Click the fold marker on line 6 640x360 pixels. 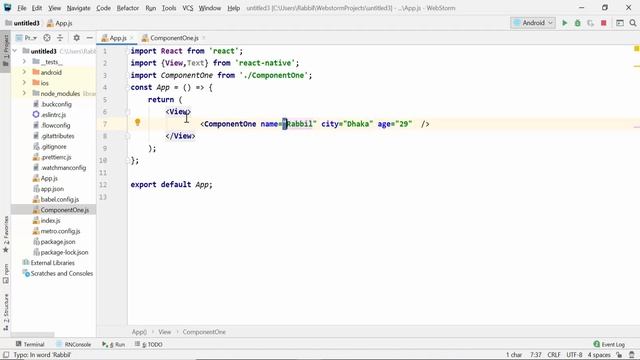click(x=127, y=112)
